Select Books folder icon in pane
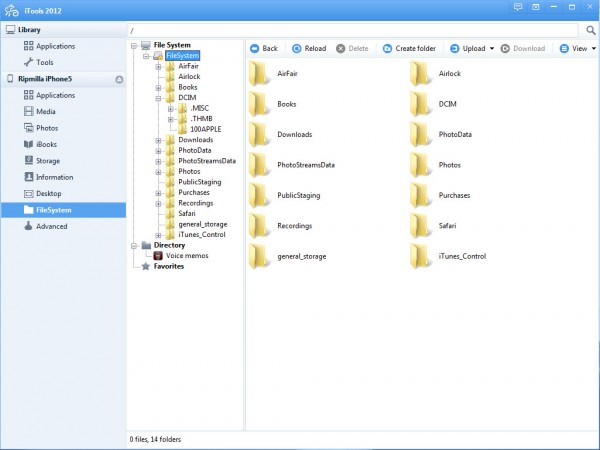The image size is (600, 450). click(258, 104)
